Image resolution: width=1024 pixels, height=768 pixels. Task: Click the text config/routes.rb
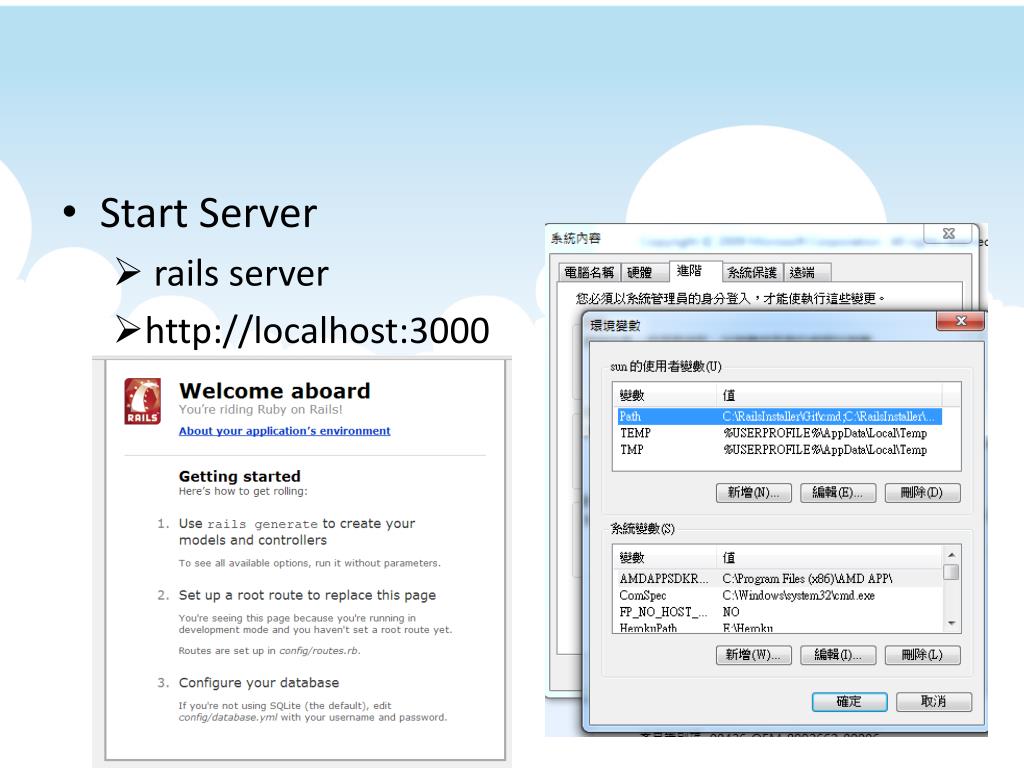(318, 650)
